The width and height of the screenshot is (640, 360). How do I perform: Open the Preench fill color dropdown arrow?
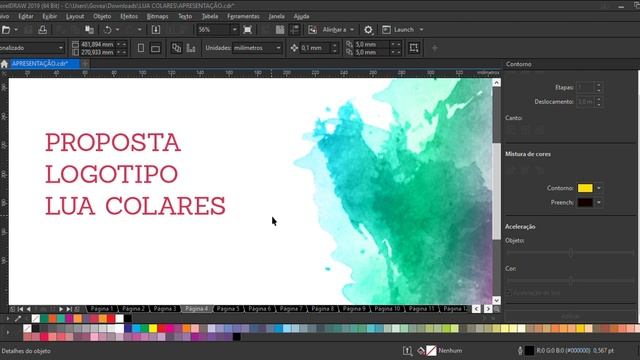pyautogui.click(x=599, y=202)
